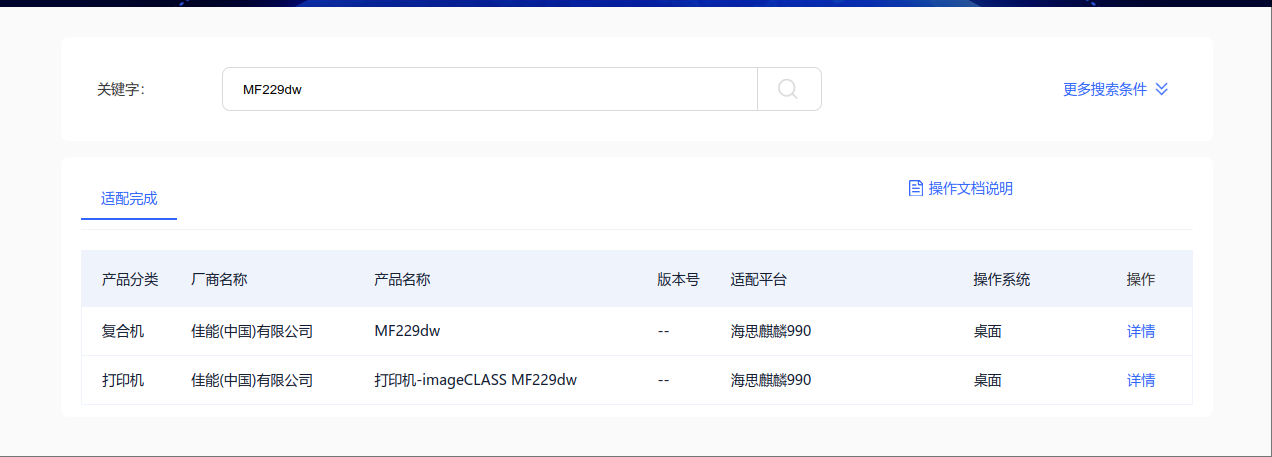Screen dimensions: 1272x457
Task: Click 海思麒麟990 in the 复合机 row
Action: (x=771, y=331)
